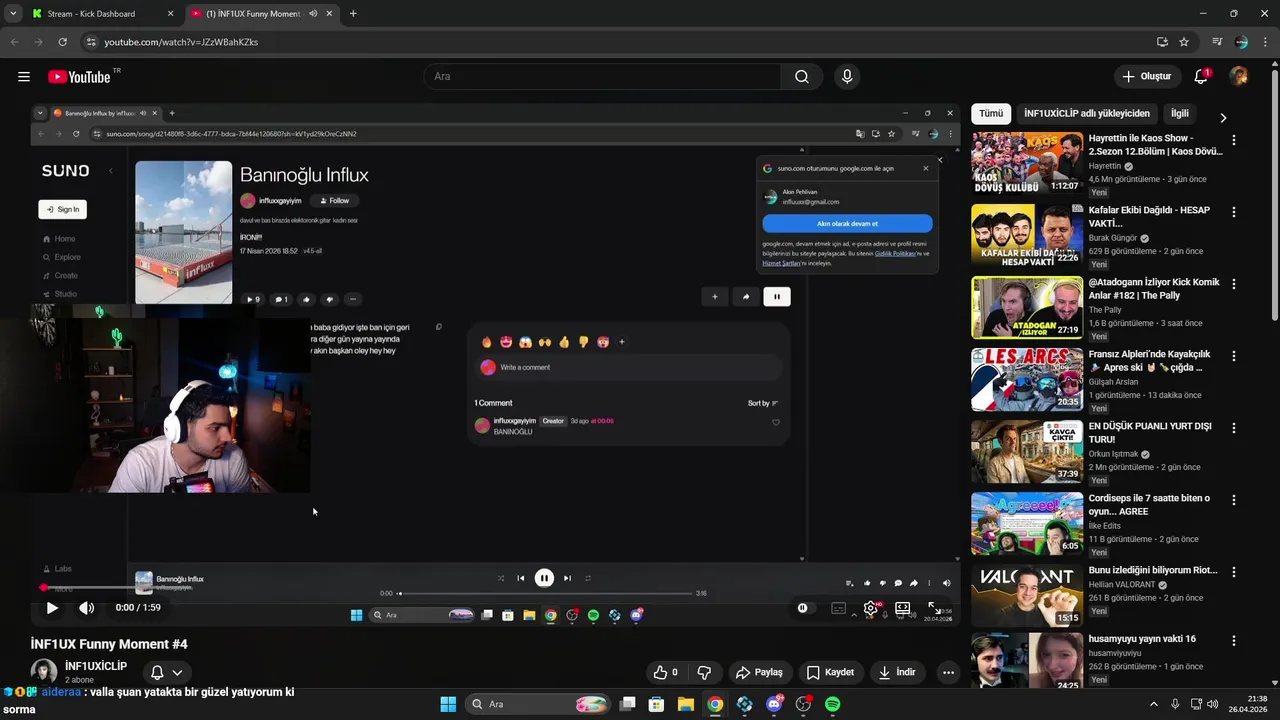Image resolution: width=1280 pixels, height=720 pixels.
Task: Mute audio on the INF1UX tab
Action: [314, 14]
